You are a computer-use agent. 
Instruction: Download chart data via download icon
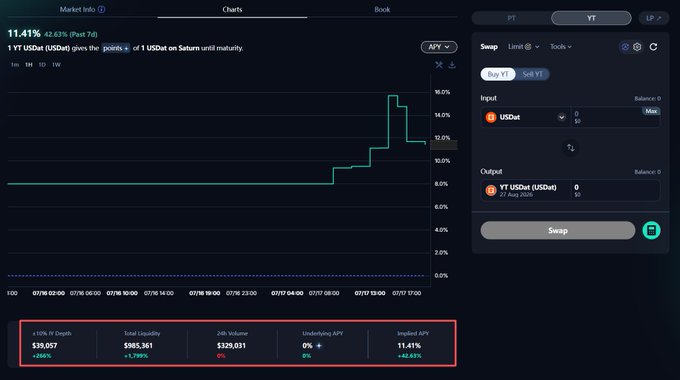[x=452, y=65]
